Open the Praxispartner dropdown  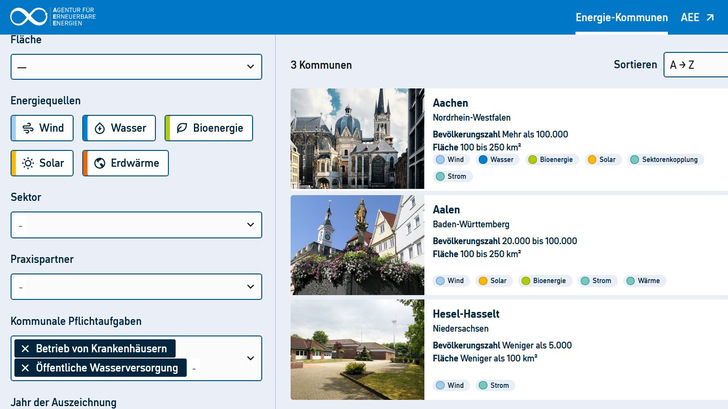click(x=136, y=287)
